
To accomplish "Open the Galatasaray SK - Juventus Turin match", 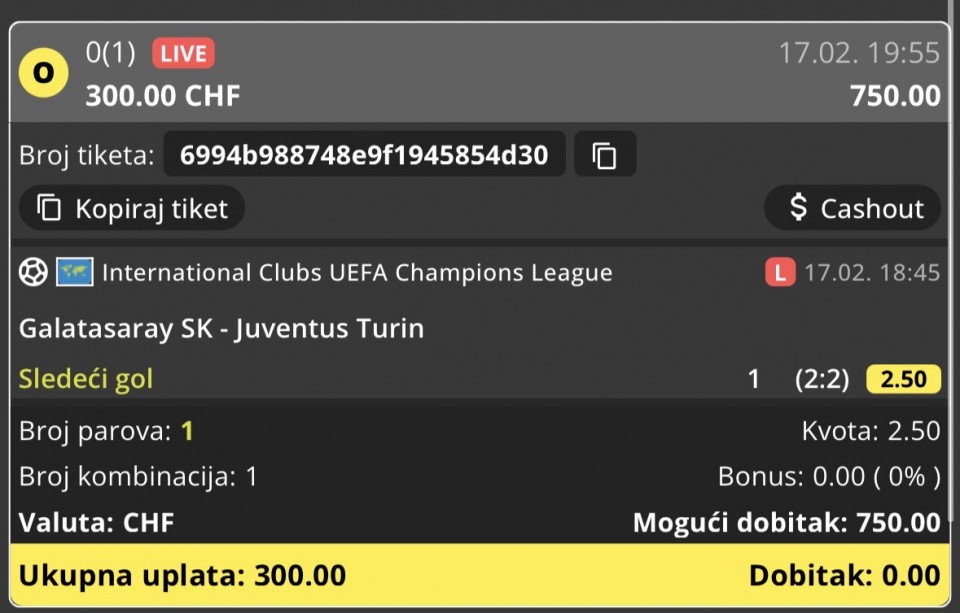I will 222,328.
